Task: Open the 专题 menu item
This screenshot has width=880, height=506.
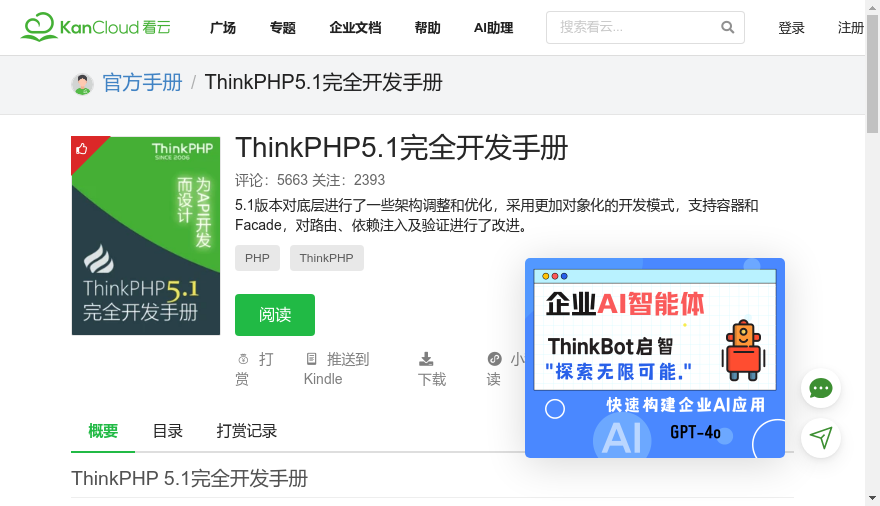Action: pyautogui.click(x=283, y=28)
